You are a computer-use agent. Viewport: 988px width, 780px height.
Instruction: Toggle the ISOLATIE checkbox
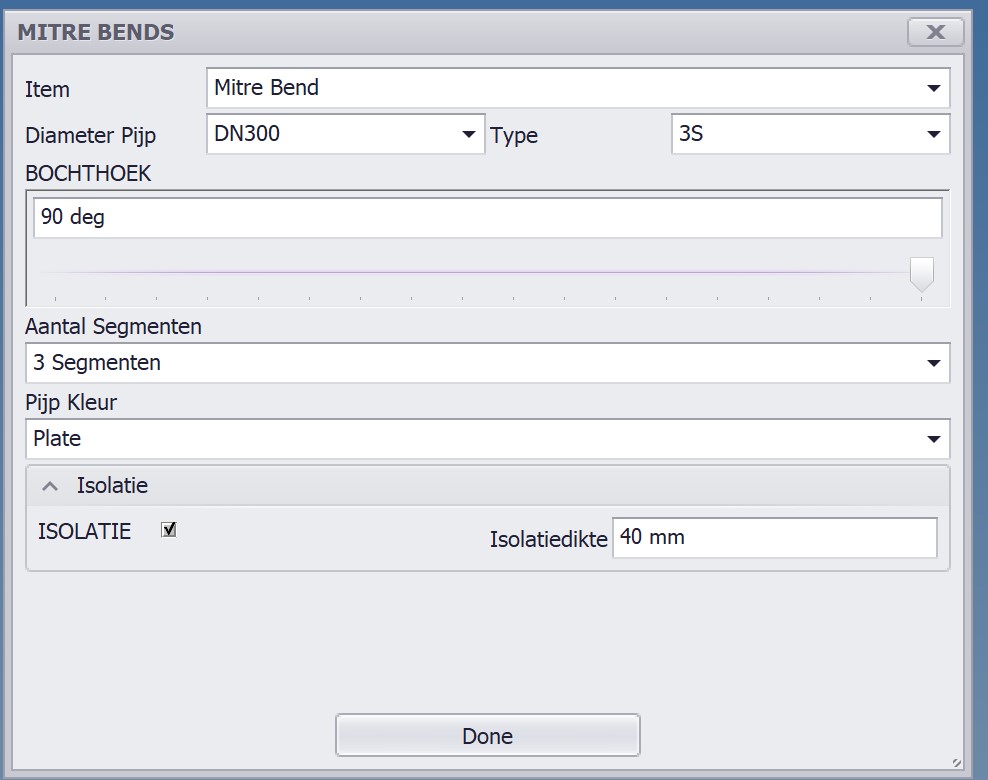click(x=169, y=530)
